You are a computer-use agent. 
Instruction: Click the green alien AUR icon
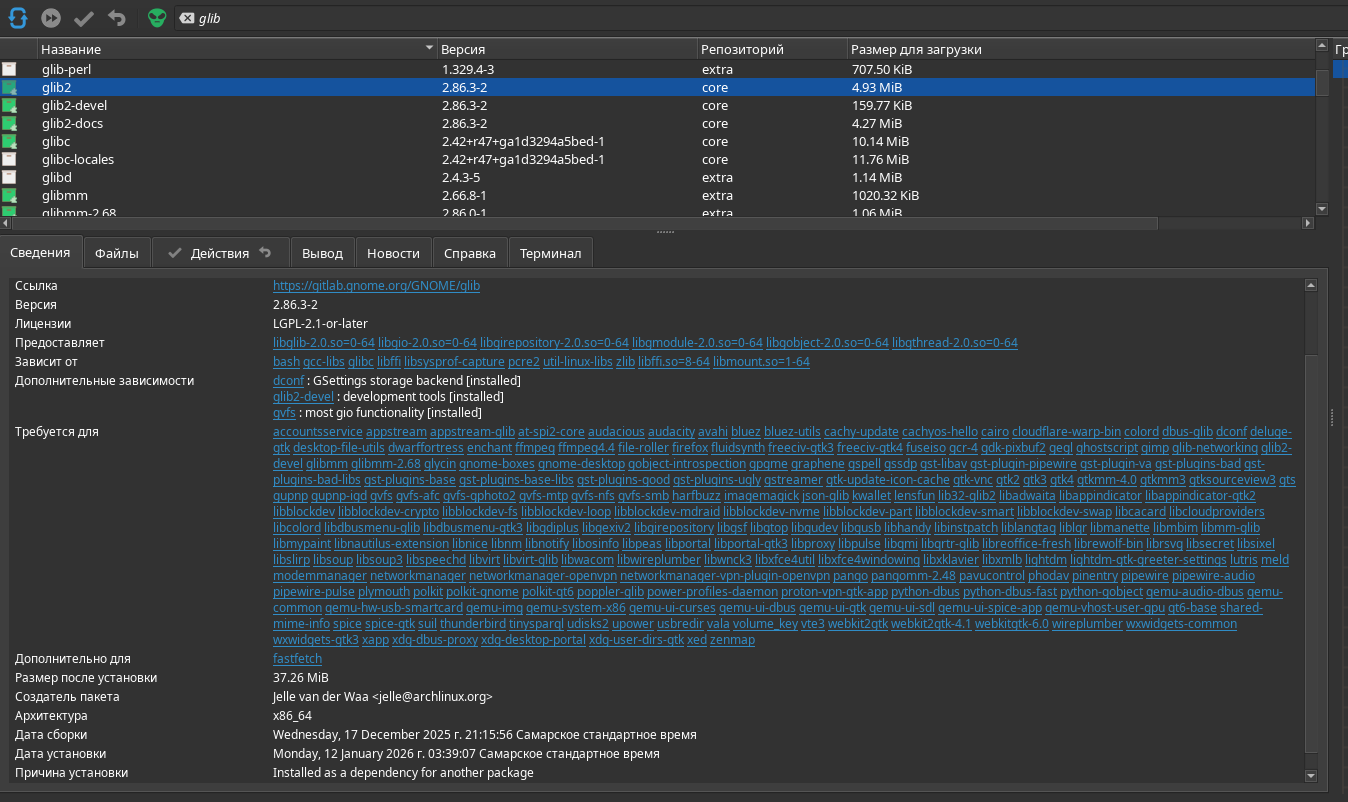157,18
